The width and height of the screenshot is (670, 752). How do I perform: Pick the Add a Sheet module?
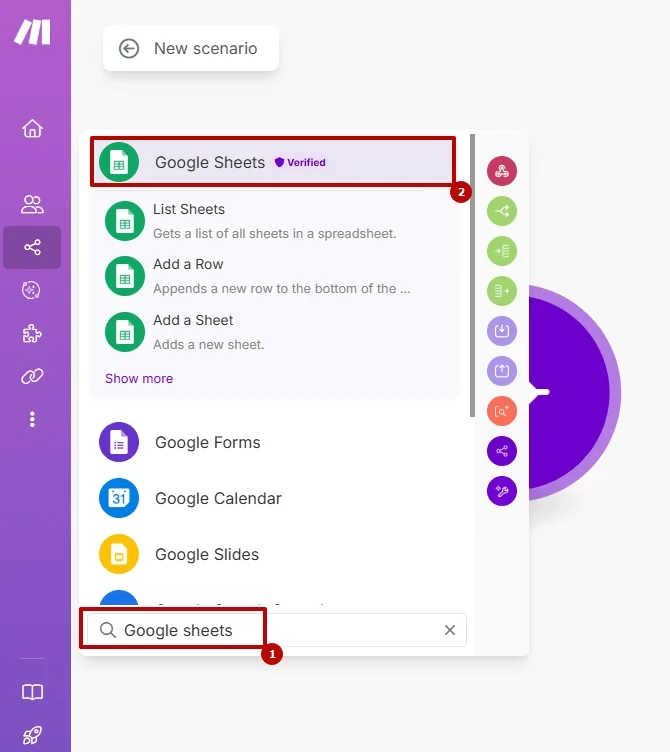(x=274, y=332)
